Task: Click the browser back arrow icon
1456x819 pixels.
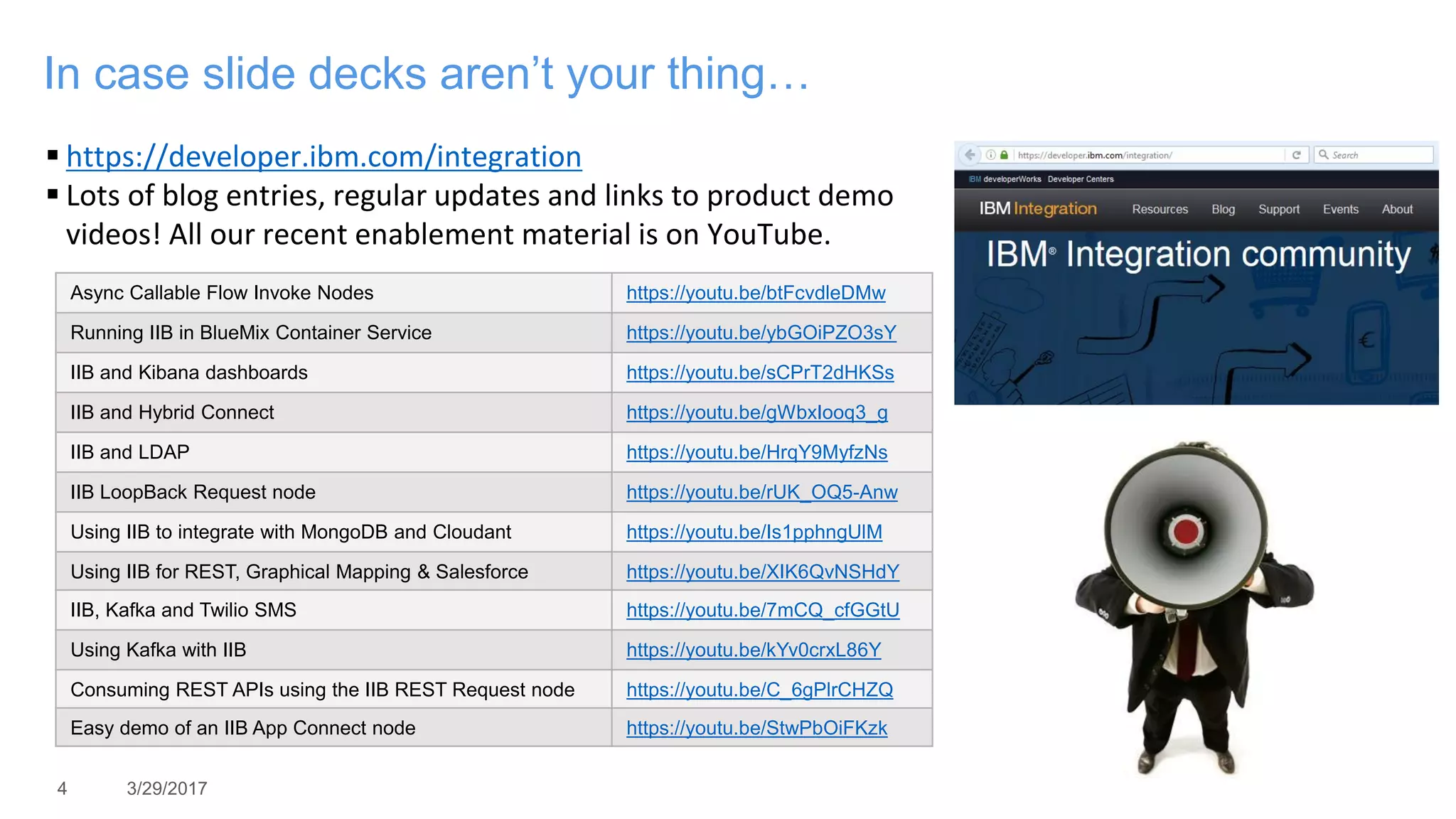Action: (969, 155)
